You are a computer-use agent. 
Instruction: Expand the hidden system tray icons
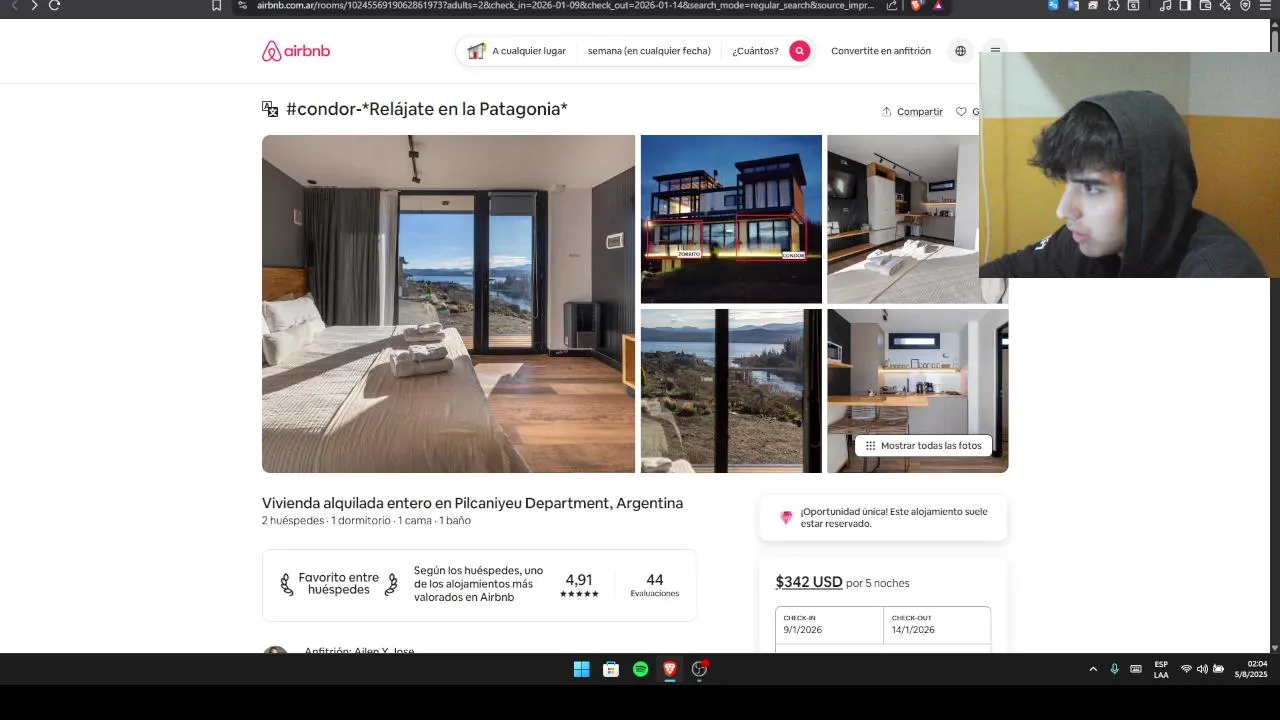tap(1093, 669)
